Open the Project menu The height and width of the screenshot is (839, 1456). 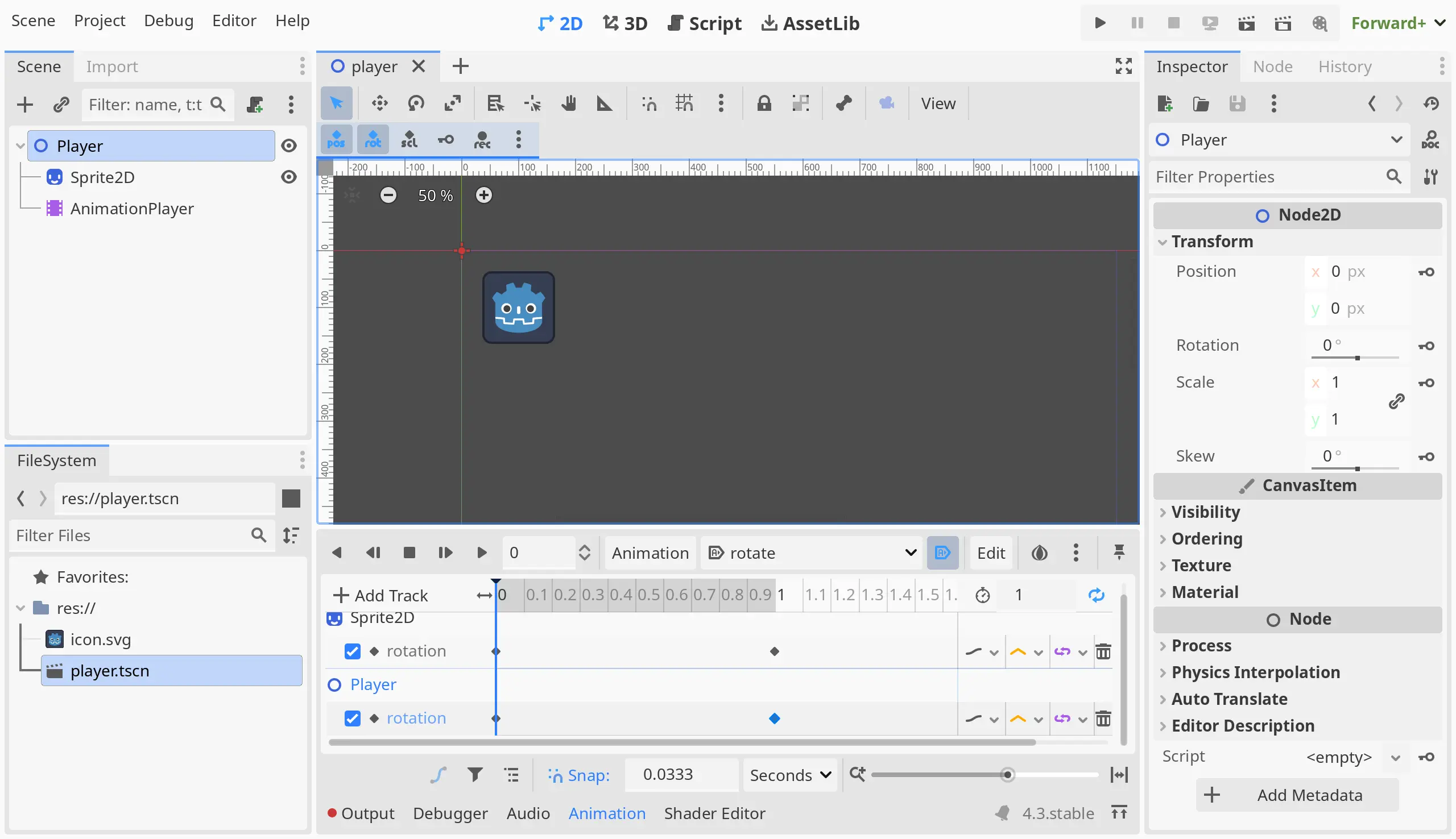(100, 20)
